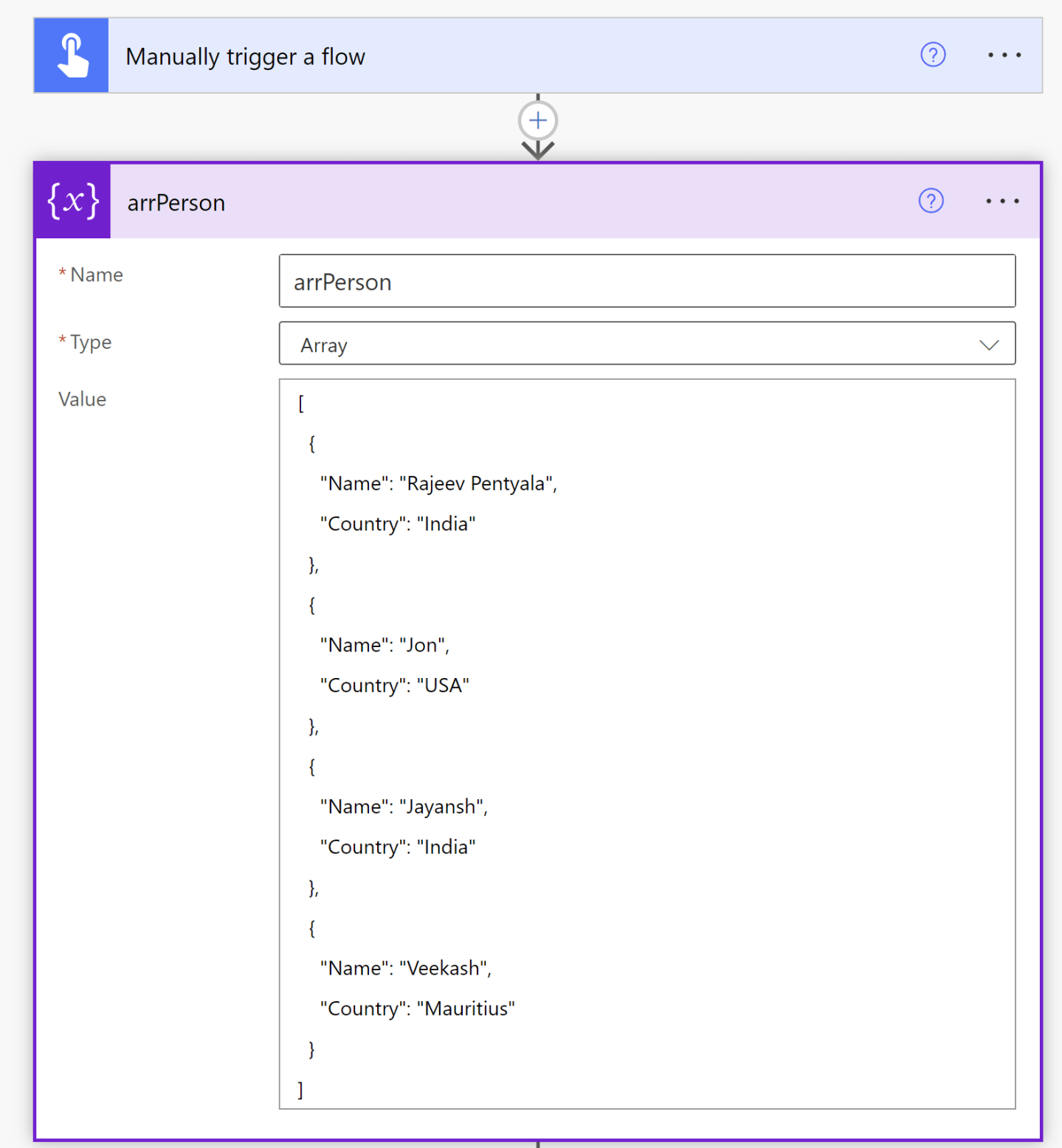Select the Name input containing arrPerson
The height and width of the screenshot is (1148, 1062).
pyautogui.click(x=646, y=281)
